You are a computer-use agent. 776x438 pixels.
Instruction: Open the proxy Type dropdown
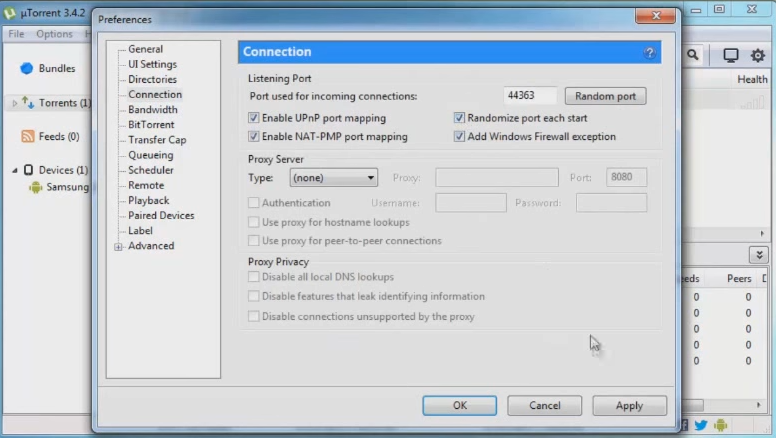tap(334, 178)
